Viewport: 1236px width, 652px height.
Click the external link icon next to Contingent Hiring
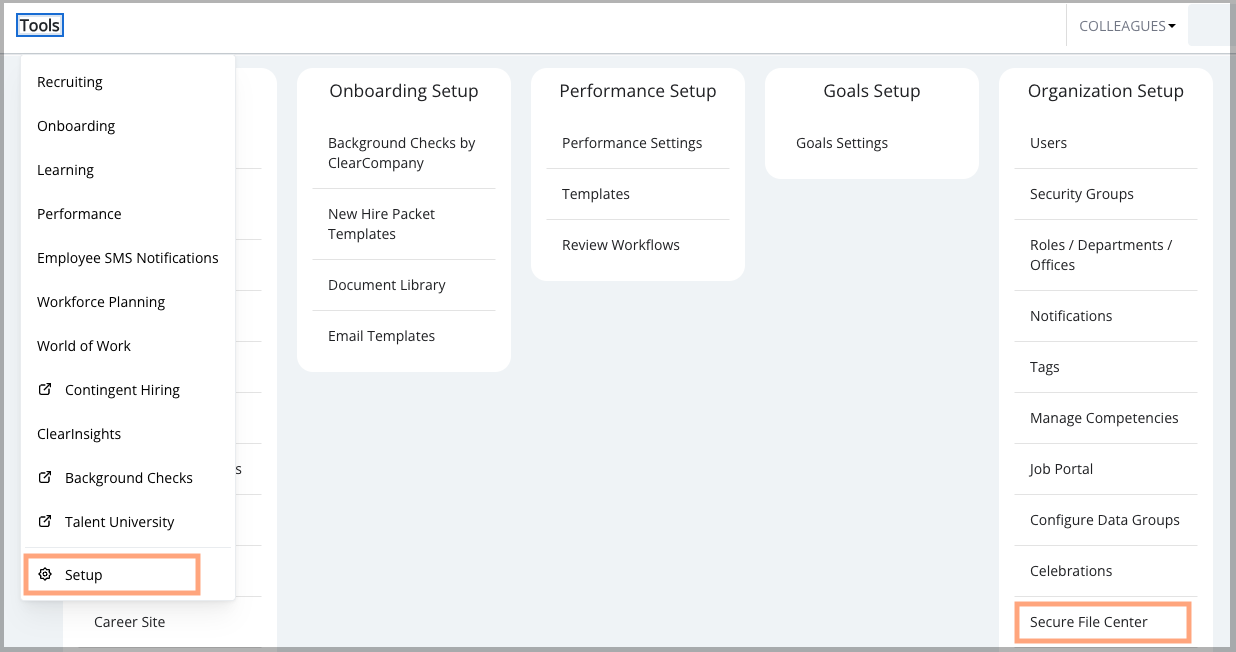(x=44, y=389)
